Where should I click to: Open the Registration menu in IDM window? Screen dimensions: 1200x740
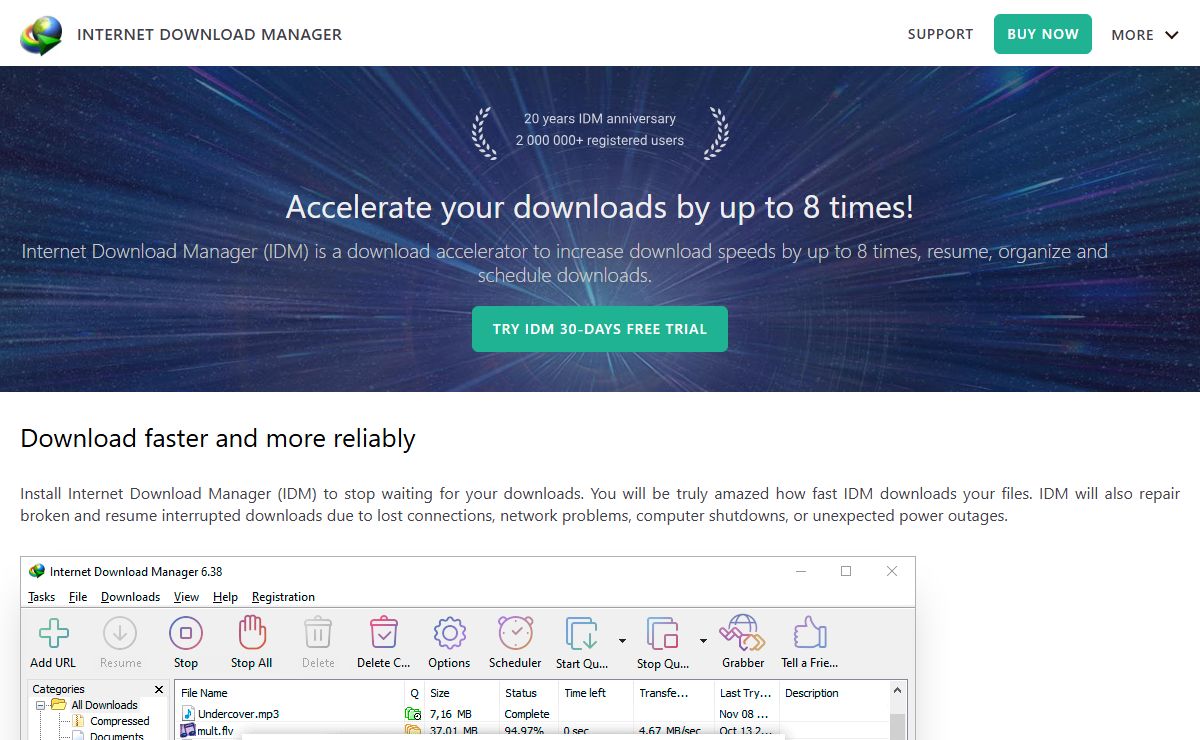[x=283, y=597]
